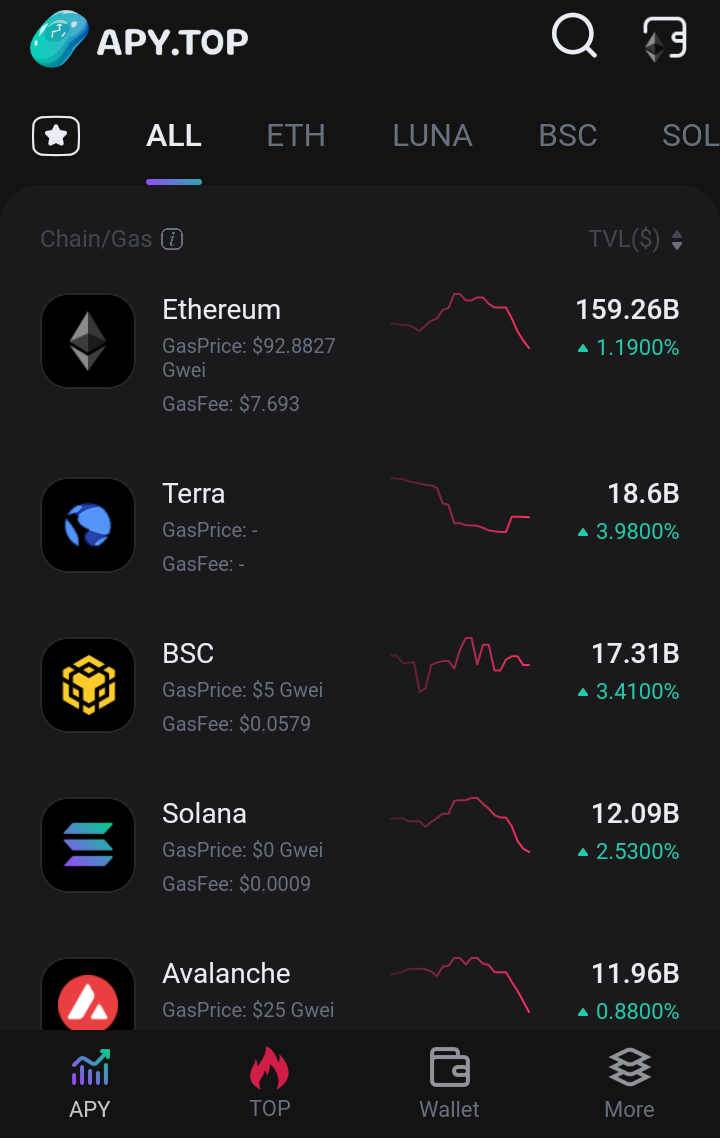Open the search magnifier icon
The width and height of the screenshot is (720, 1141).
(574, 35)
